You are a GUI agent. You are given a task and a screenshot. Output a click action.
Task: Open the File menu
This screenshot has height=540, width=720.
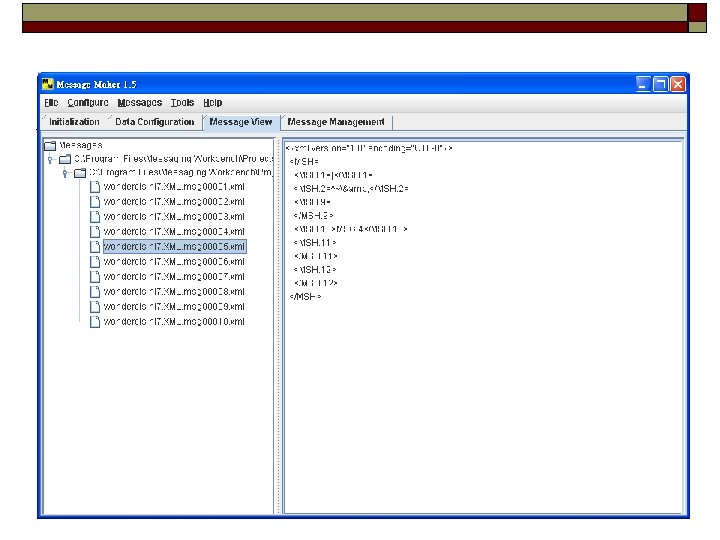(51, 102)
